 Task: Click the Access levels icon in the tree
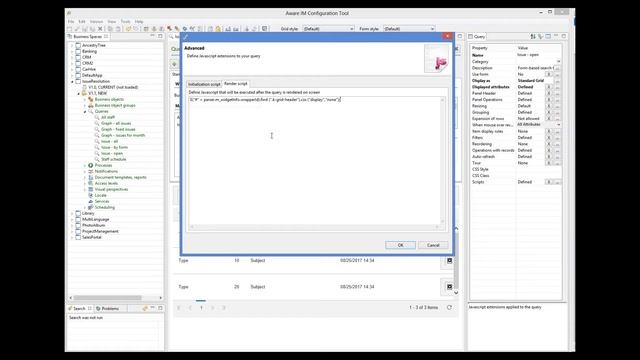(x=91, y=183)
